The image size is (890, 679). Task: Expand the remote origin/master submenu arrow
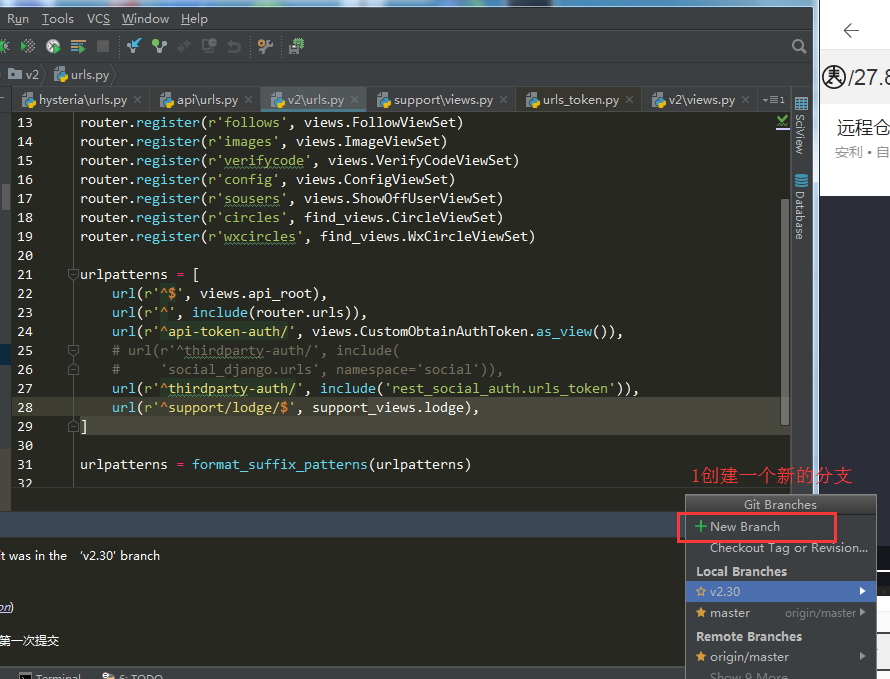click(x=863, y=656)
